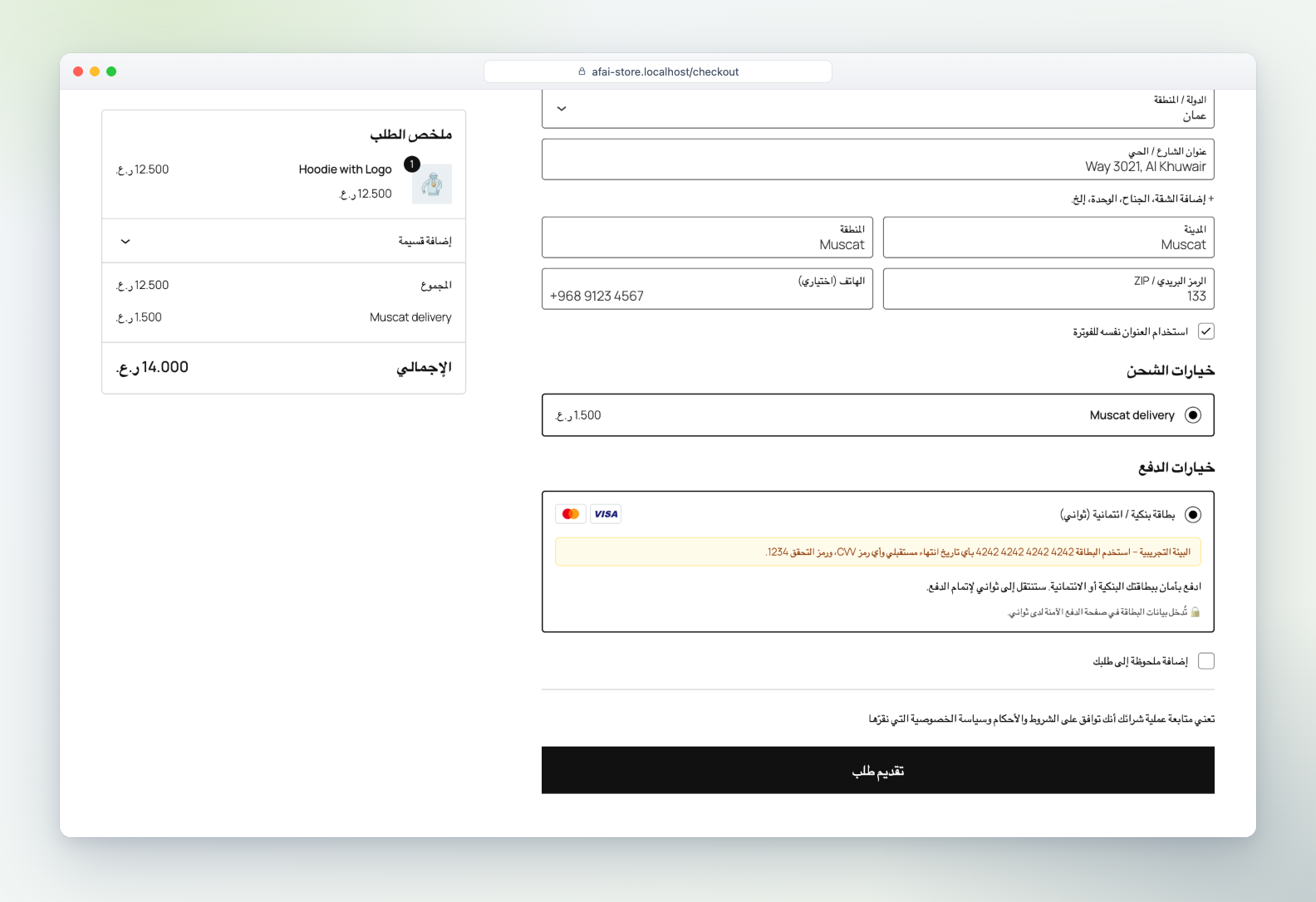Enable the add order note checkbox
Screen dimensions: 1316x902
tap(1206, 661)
